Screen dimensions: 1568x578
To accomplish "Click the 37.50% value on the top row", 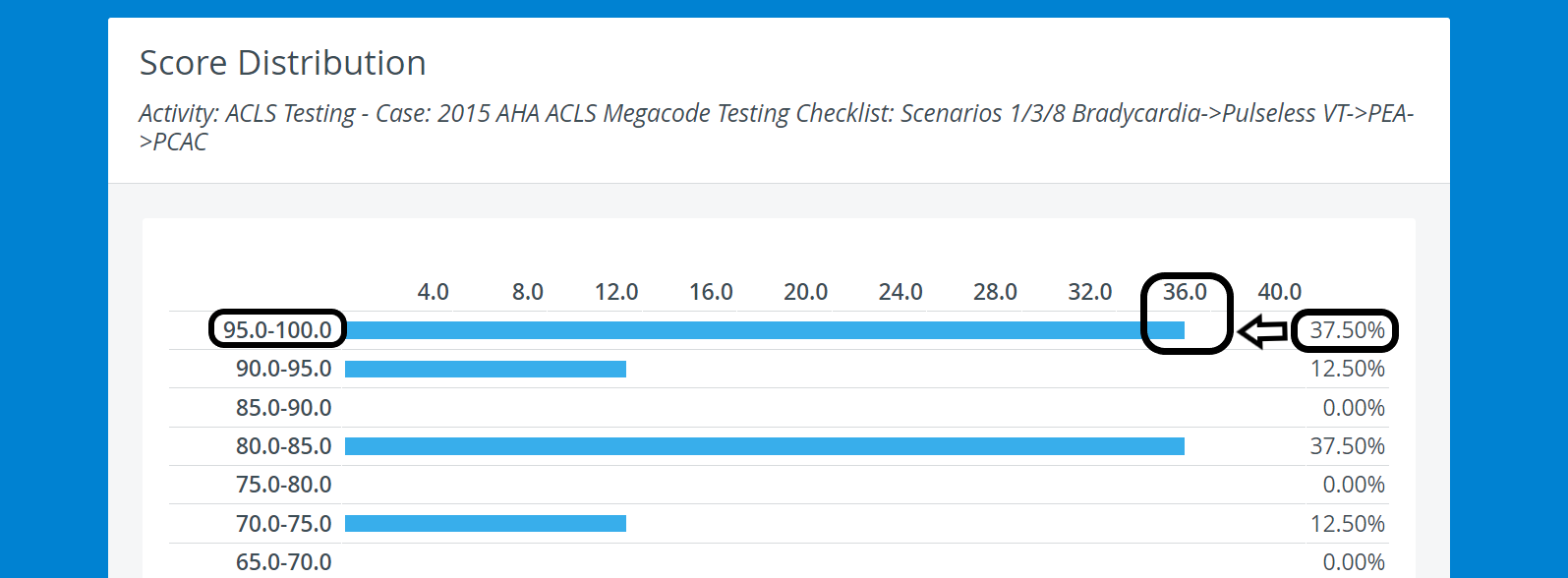I will coord(1347,330).
